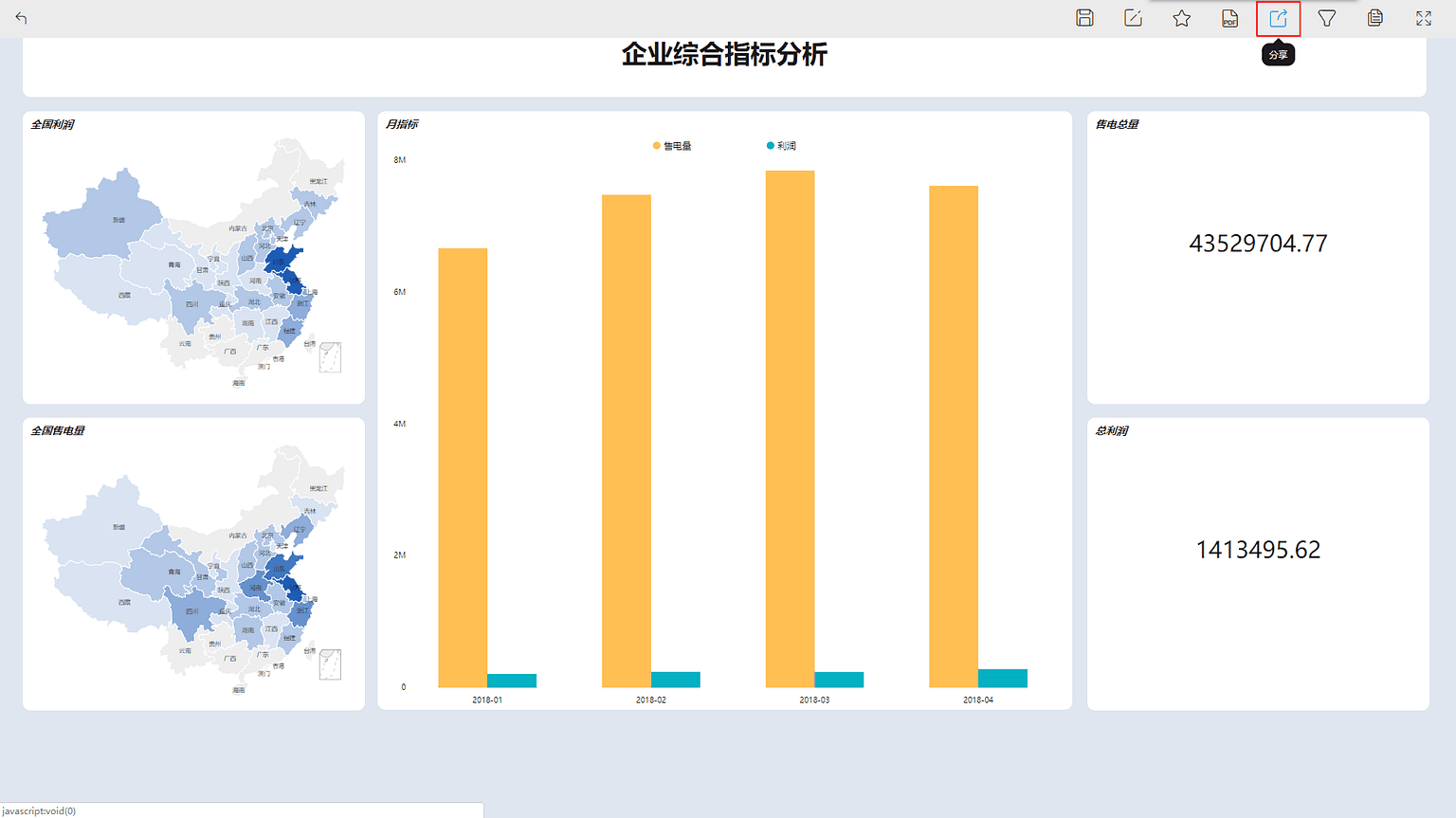The image size is (1456, 818).
Task: Click the 全国利润 panel title
Action: (x=52, y=124)
